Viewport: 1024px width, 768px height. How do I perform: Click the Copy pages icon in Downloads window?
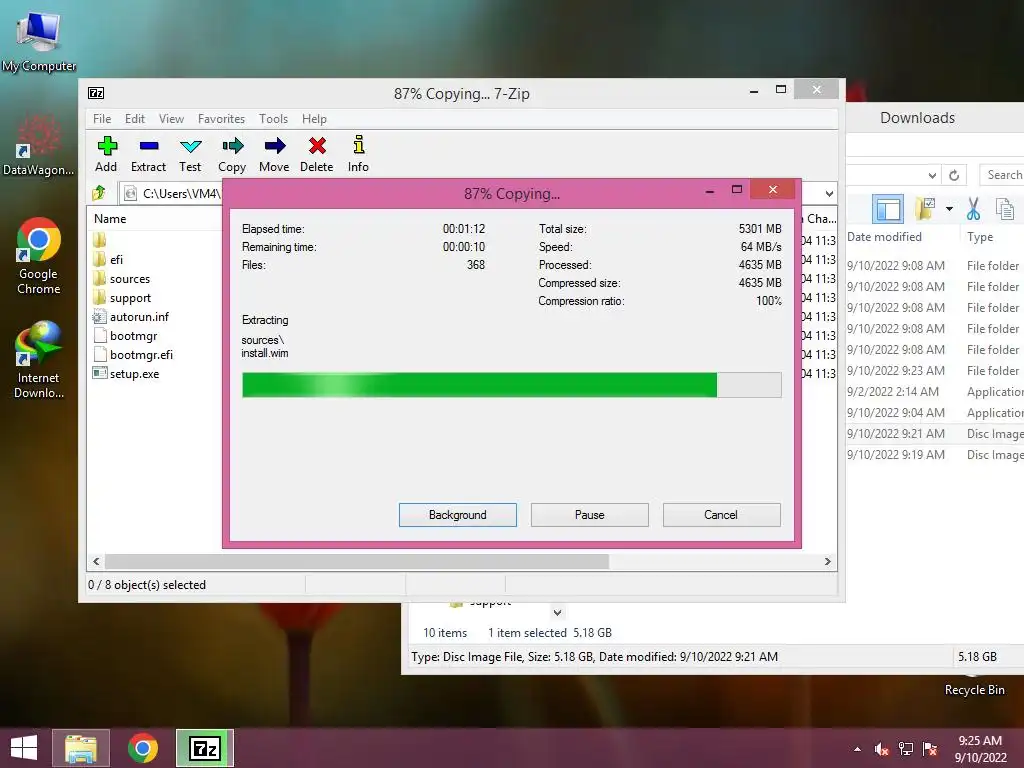point(1005,209)
